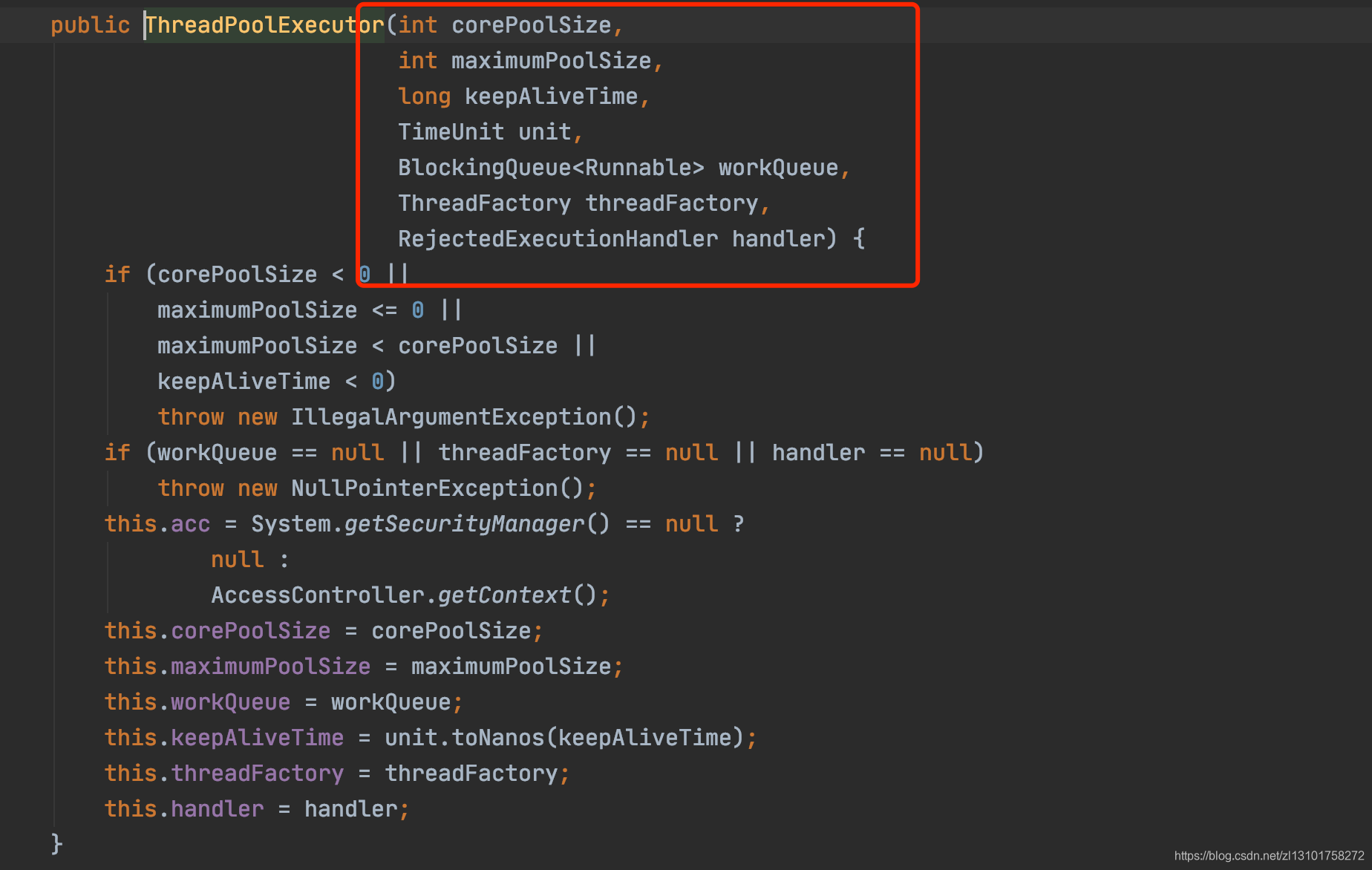Image resolution: width=1372 pixels, height=870 pixels.
Task: Click 'RejectedExecutionHandler handler) {' line
Action: tap(632, 239)
